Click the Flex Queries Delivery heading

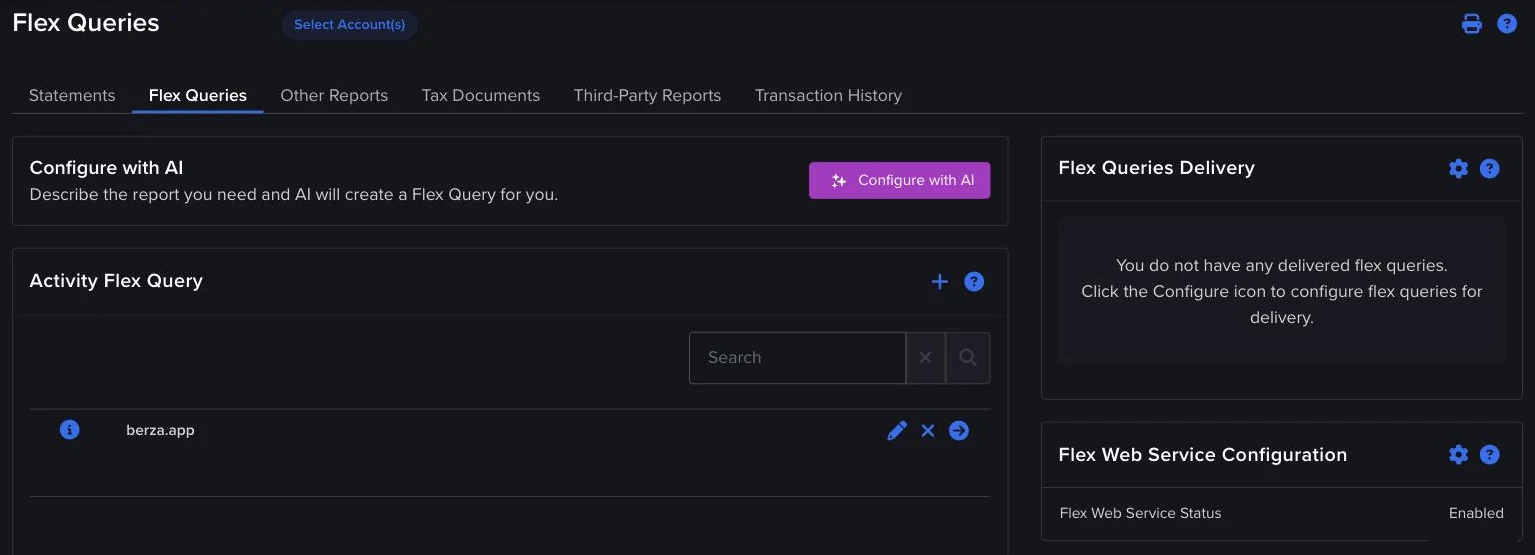(1156, 168)
